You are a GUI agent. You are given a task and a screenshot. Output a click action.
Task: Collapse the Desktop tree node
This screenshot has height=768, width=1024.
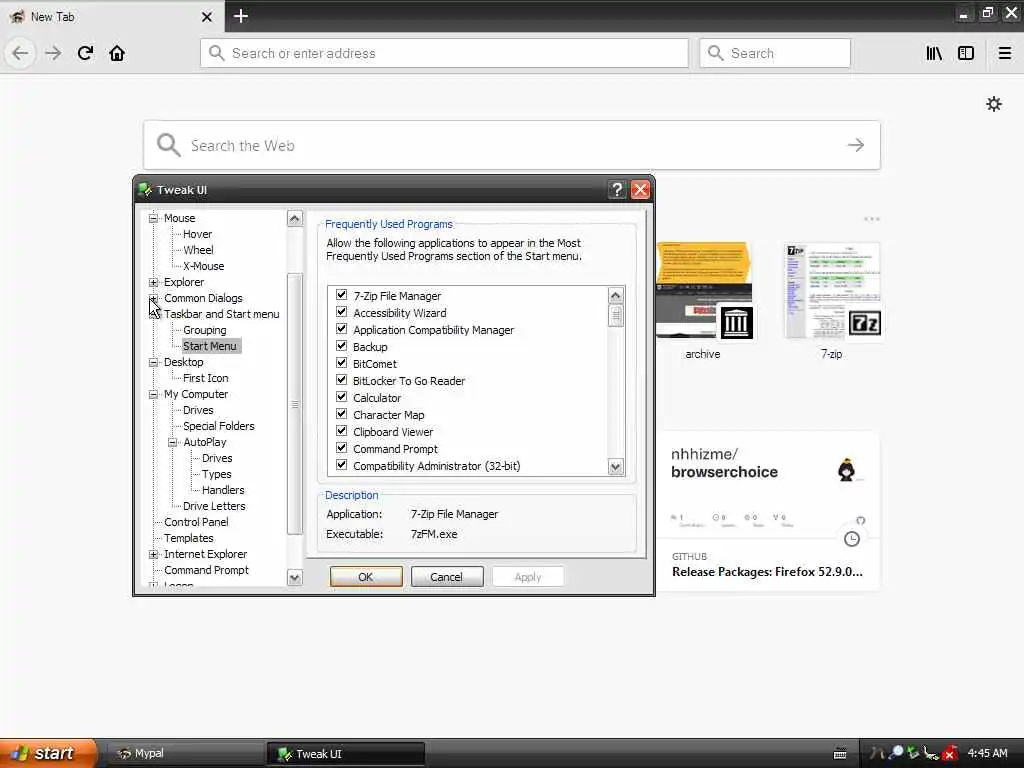pyautogui.click(x=153, y=362)
